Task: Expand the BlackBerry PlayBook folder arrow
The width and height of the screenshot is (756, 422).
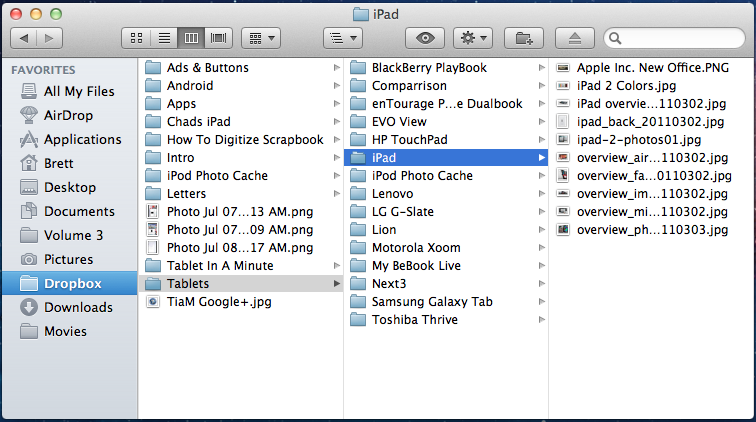Action: pos(541,68)
